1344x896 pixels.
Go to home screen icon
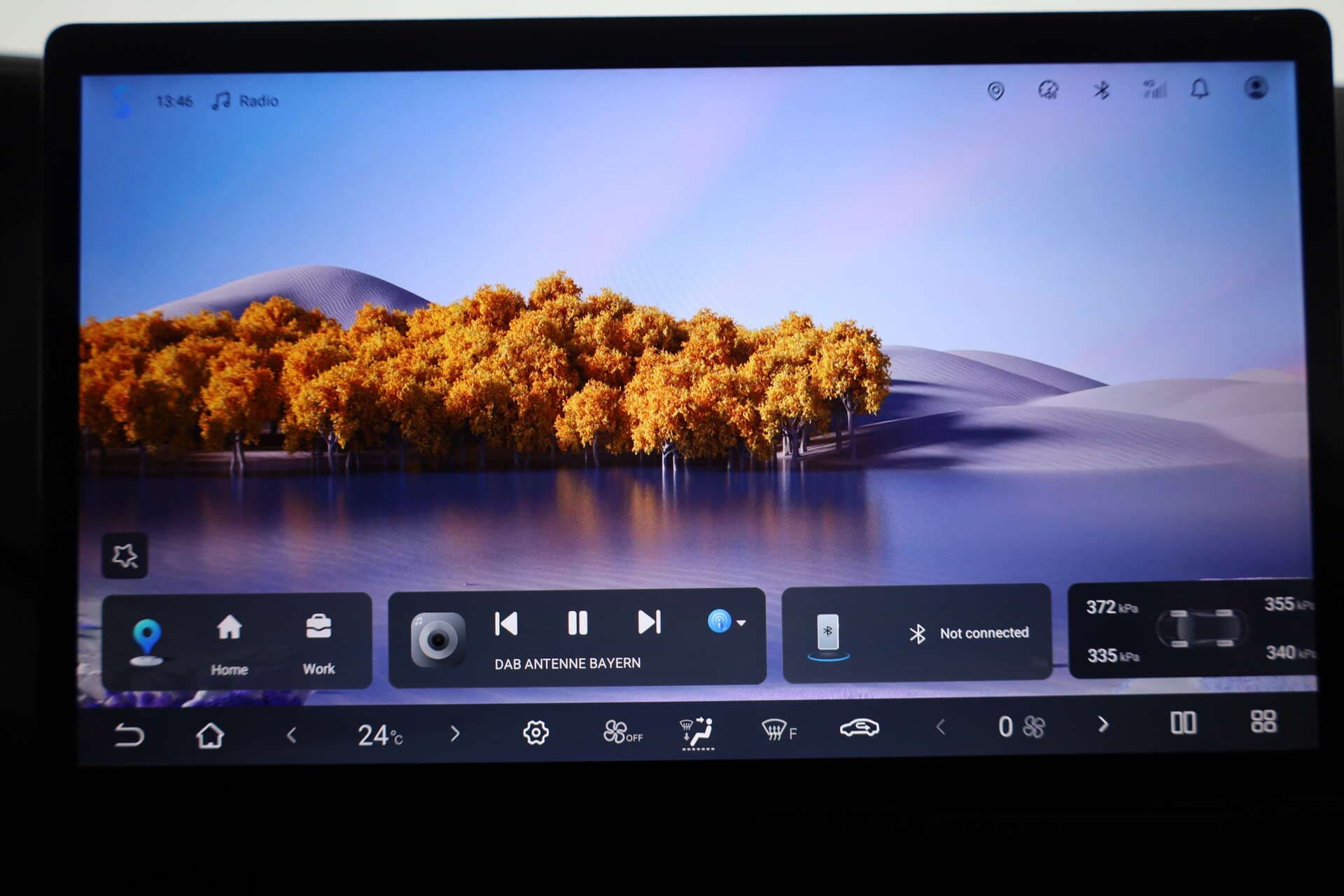pyautogui.click(x=210, y=735)
